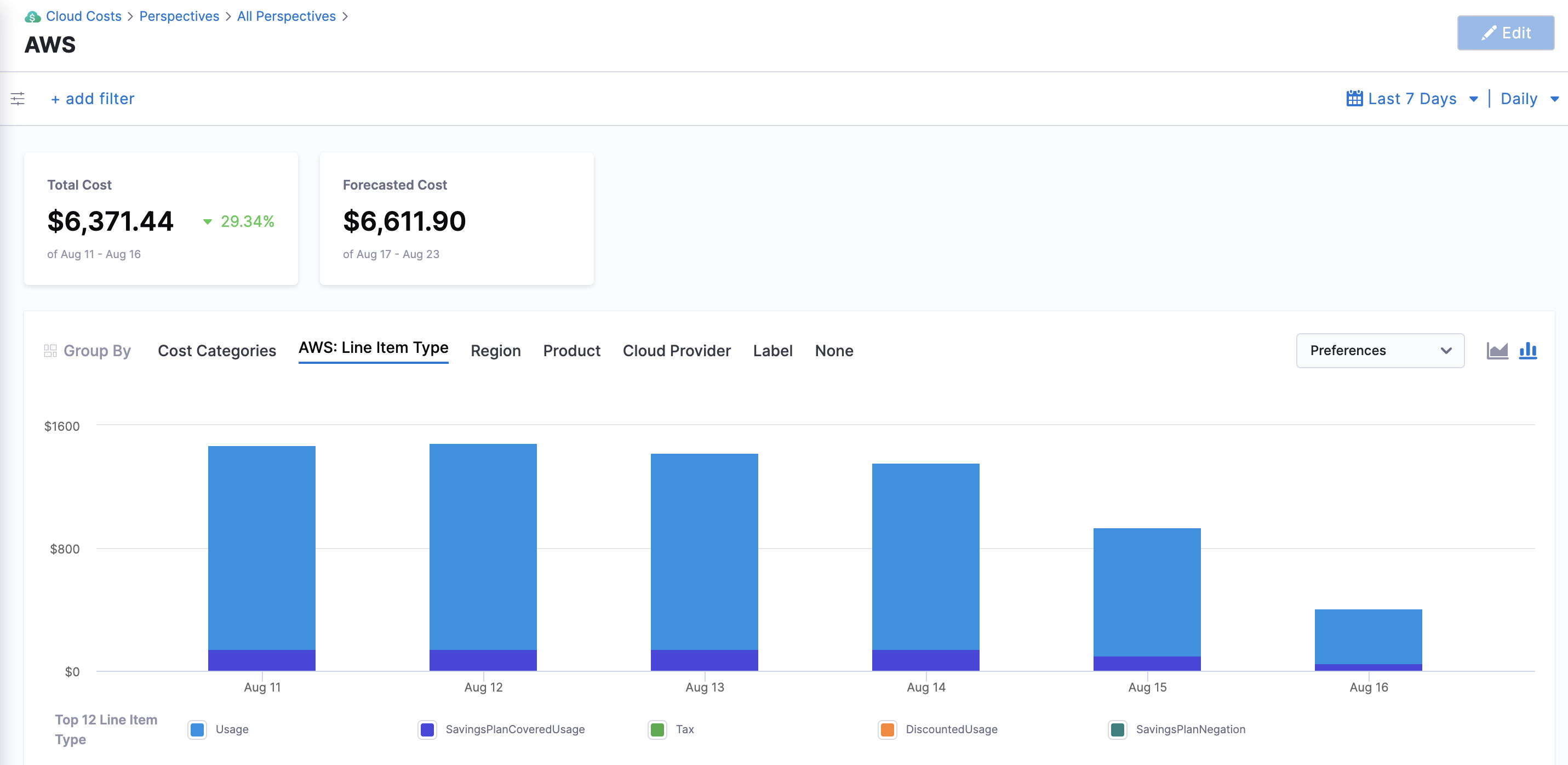Click the Total Cost value $6,371.44
Screen dimensions: 1568x765
click(111, 221)
